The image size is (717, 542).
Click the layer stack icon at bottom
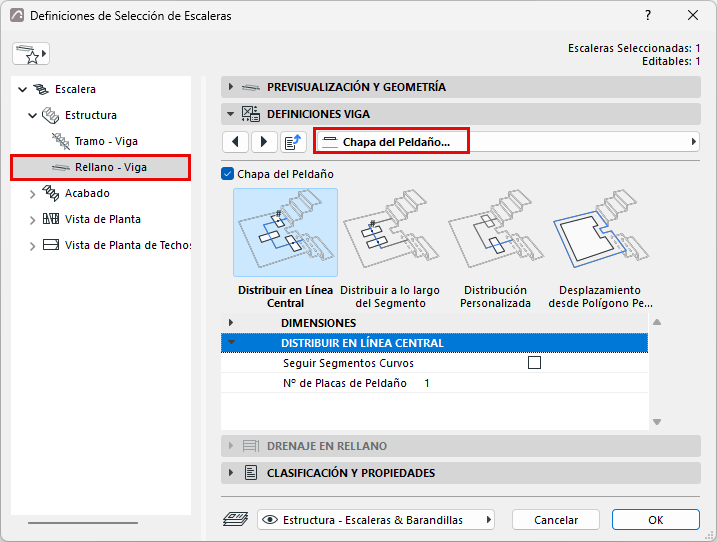tap(235, 519)
